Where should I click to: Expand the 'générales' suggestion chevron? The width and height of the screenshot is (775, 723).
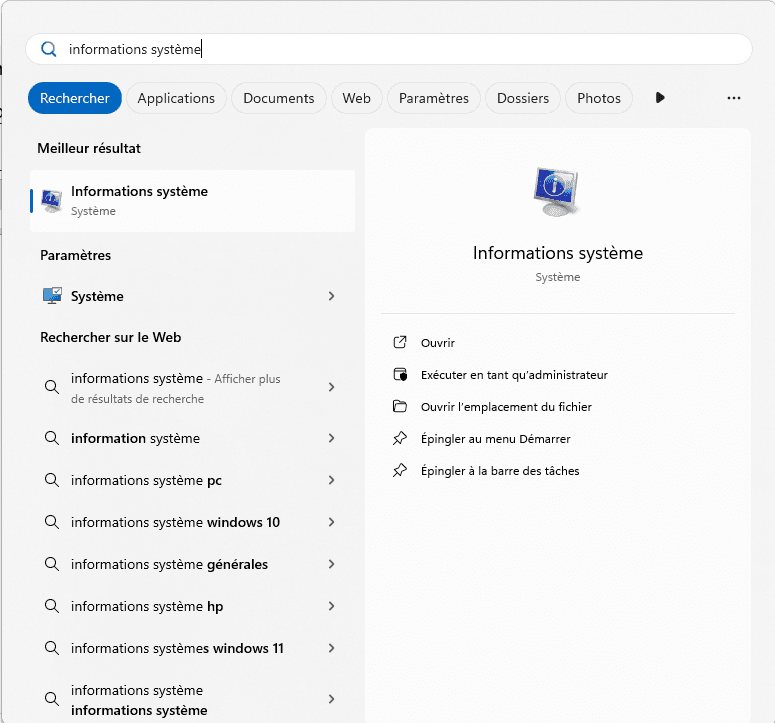click(331, 564)
